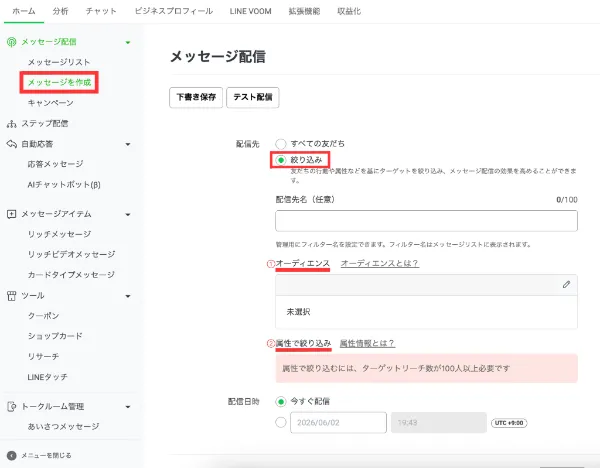600x468 pixels.
Task: Click the 自動応答 reply icon
Action: (11, 144)
